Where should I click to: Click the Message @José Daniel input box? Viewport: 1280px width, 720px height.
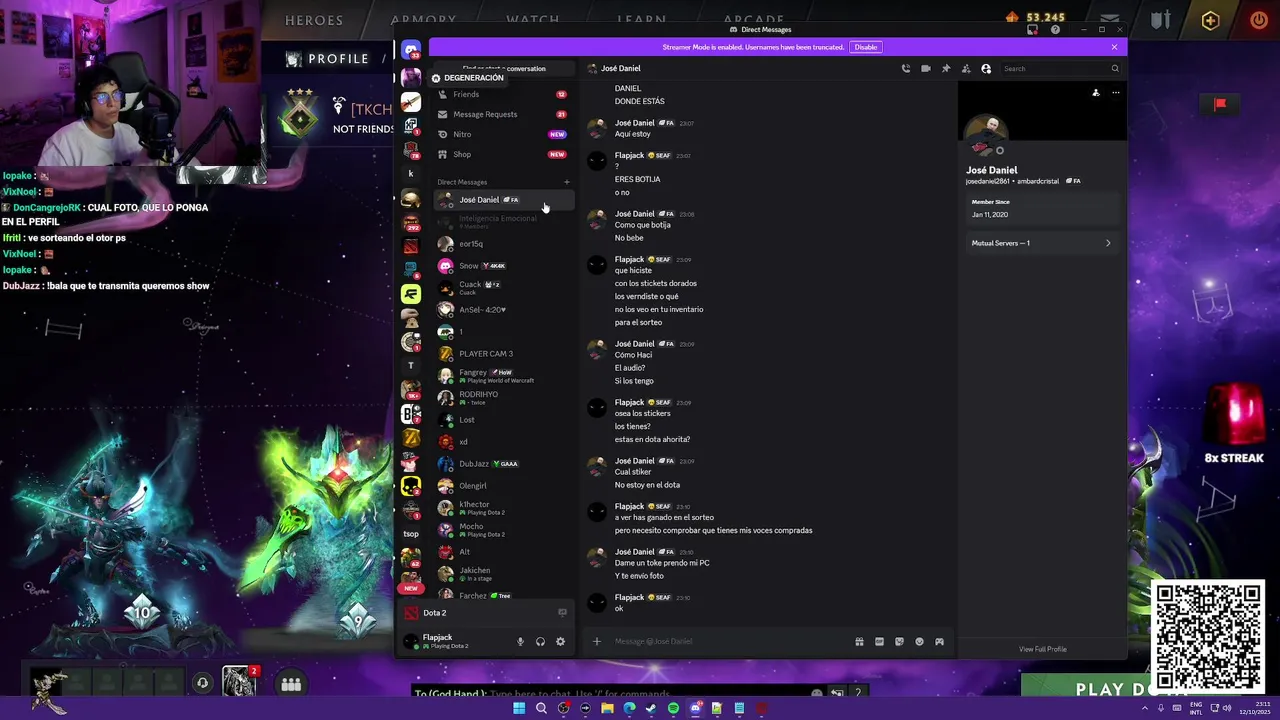(x=730, y=642)
